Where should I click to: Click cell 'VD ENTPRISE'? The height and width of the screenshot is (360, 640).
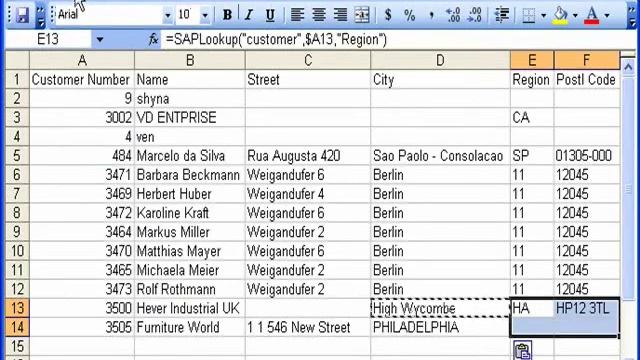(190, 118)
